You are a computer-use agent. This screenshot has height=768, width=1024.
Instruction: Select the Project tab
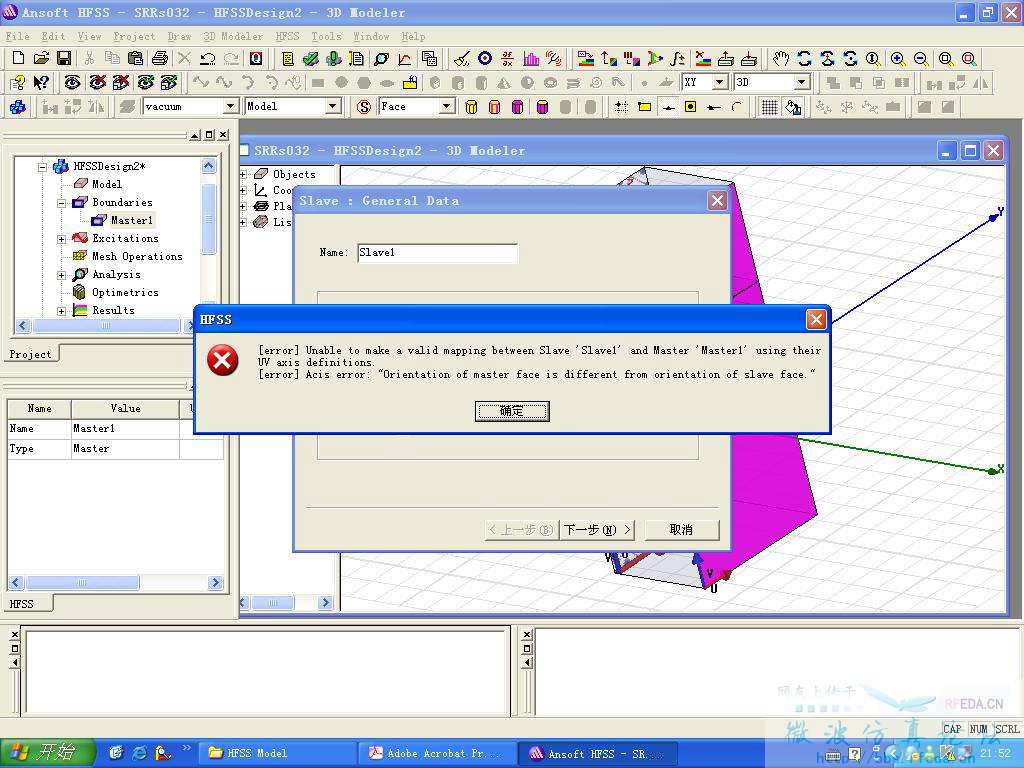click(30, 354)
